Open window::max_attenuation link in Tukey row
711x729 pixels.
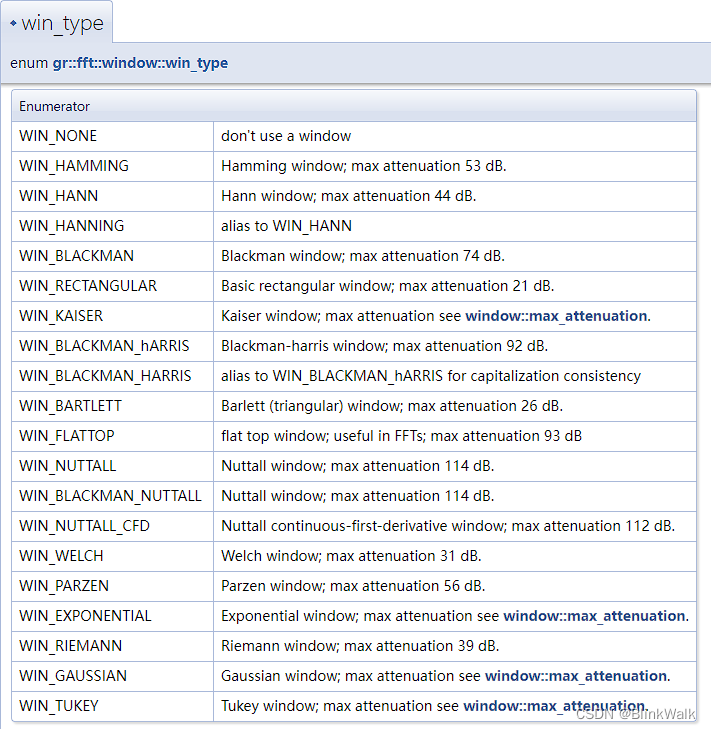[x=554, y=706]
